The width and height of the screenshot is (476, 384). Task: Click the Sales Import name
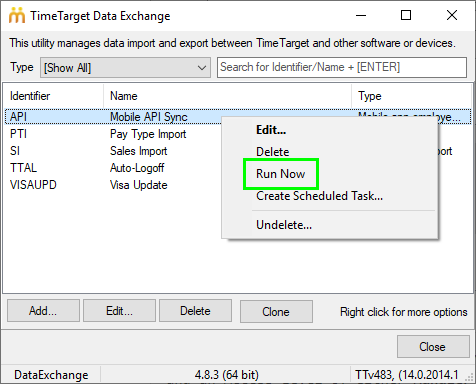[139, 151]
